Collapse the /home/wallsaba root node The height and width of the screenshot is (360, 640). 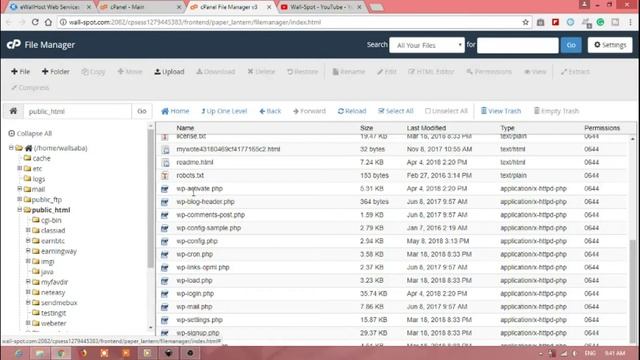(11, 148)
